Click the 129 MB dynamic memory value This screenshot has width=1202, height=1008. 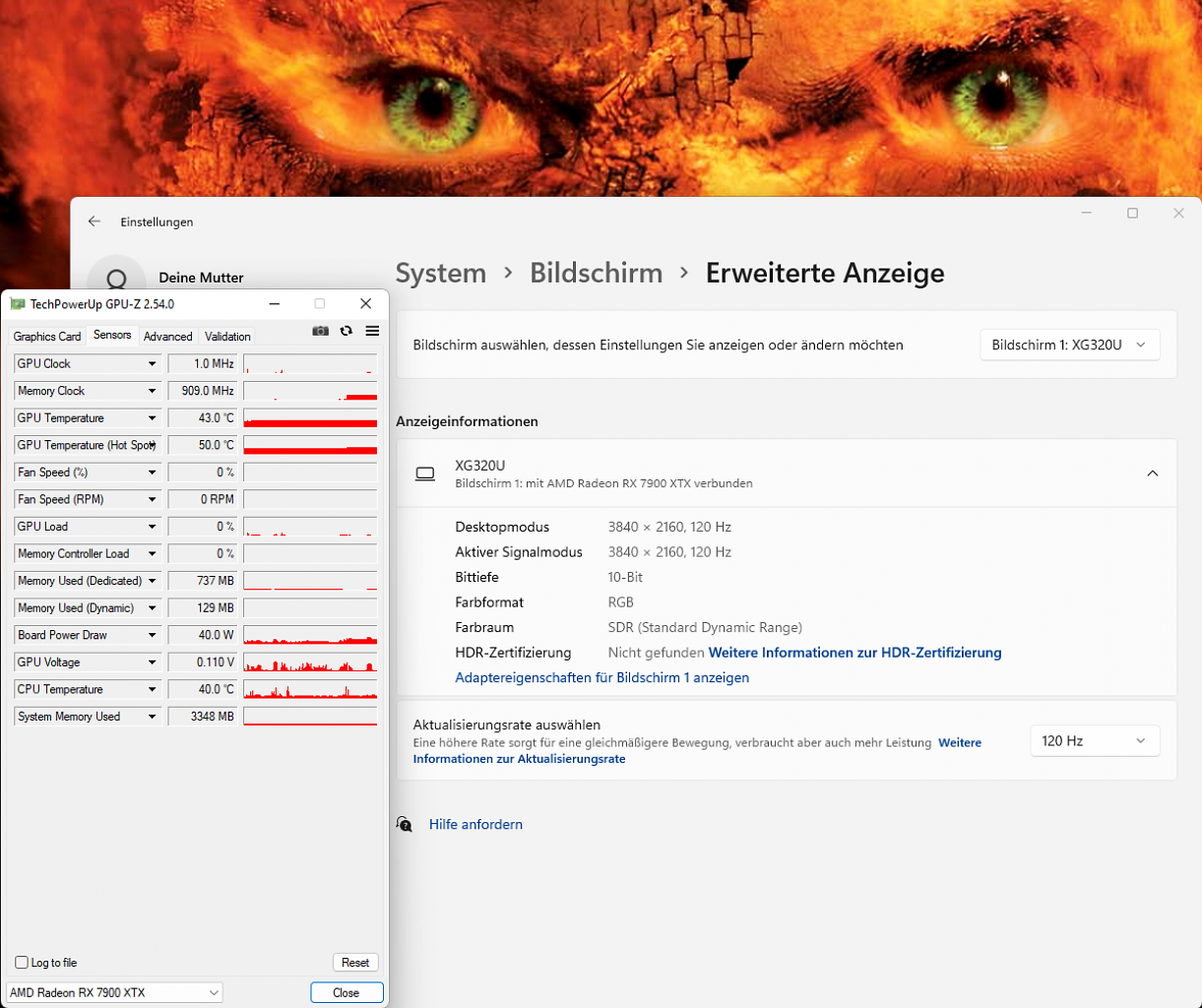click(x=204, y=607)
